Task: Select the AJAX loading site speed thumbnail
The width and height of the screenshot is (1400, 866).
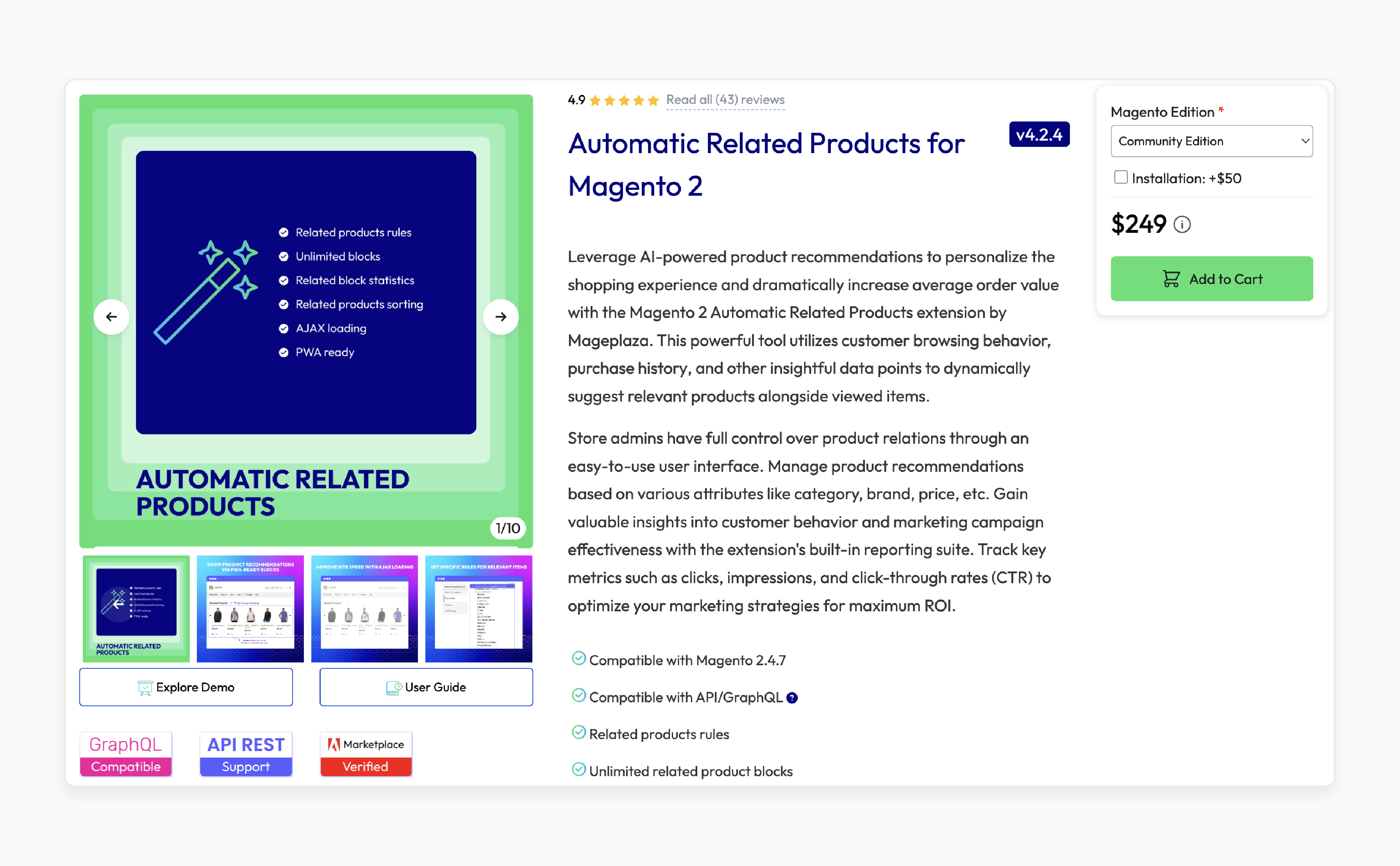Action: (364, 609)
